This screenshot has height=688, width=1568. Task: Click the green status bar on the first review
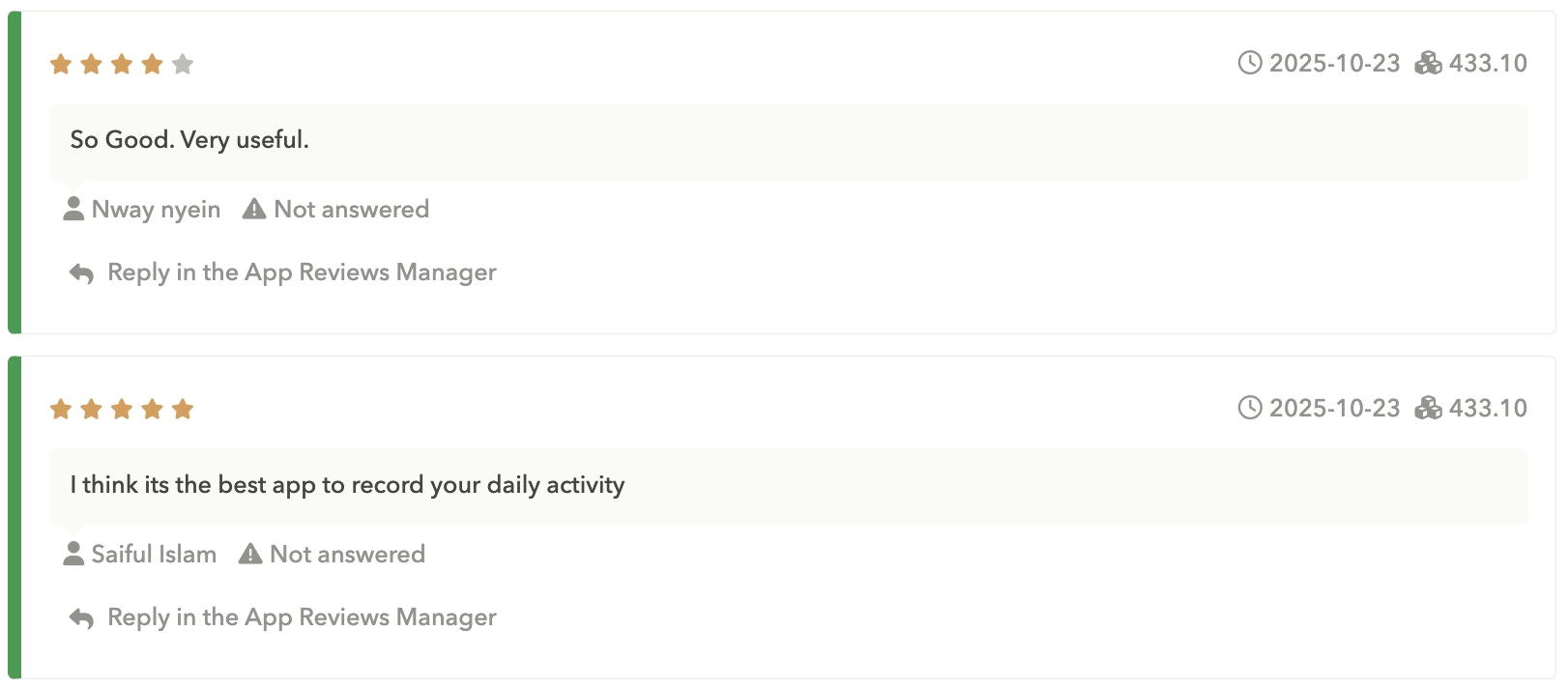pyautogui.click(x=14, y=174)
